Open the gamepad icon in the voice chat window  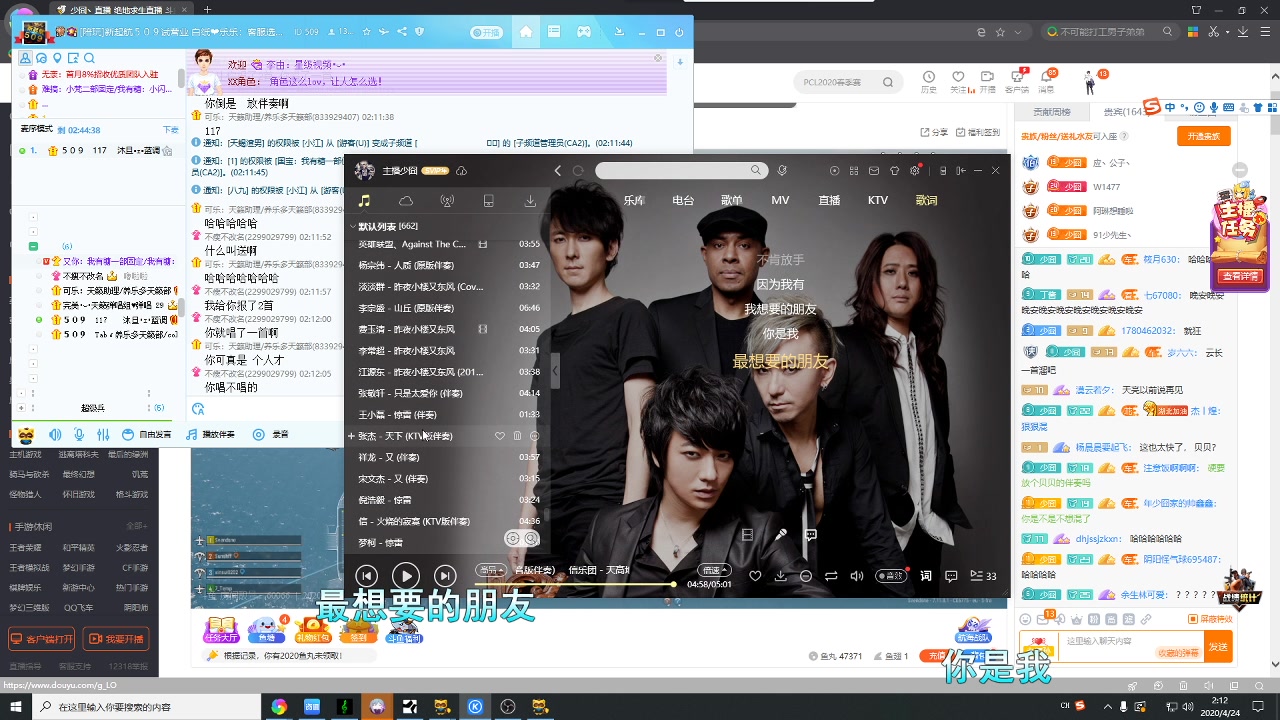584,32
